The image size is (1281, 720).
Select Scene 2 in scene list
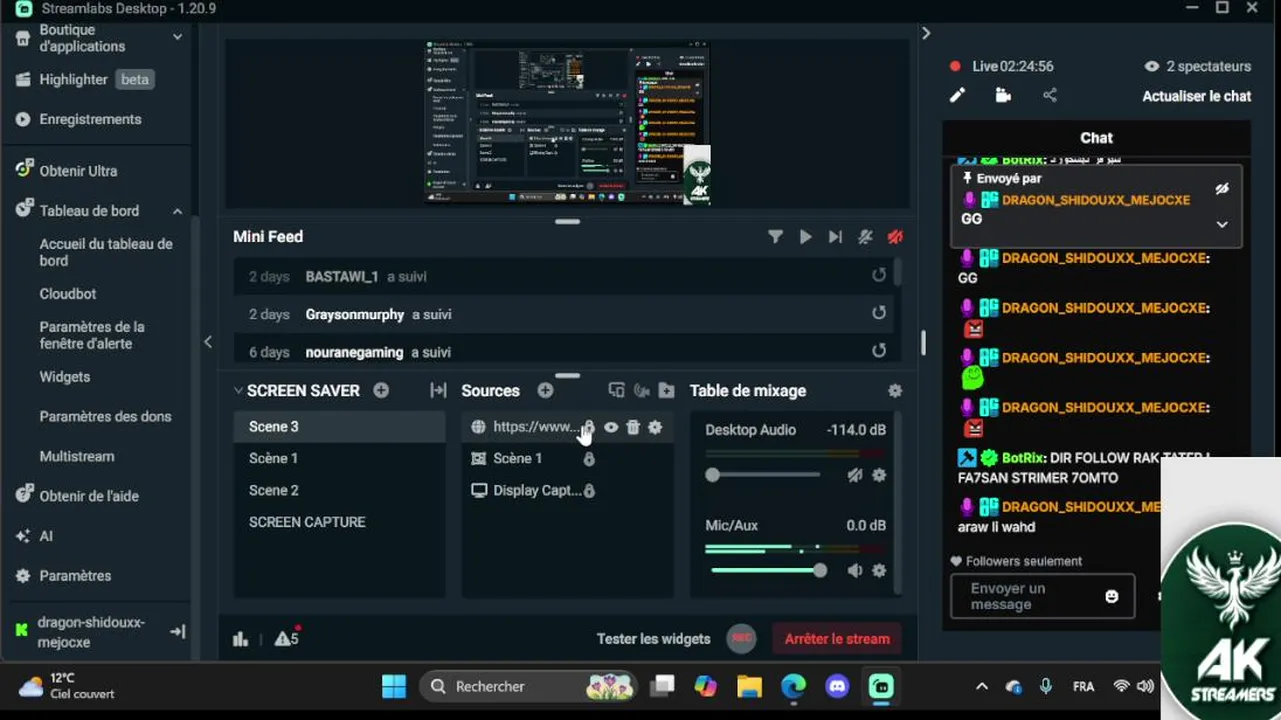coord(339,490)
